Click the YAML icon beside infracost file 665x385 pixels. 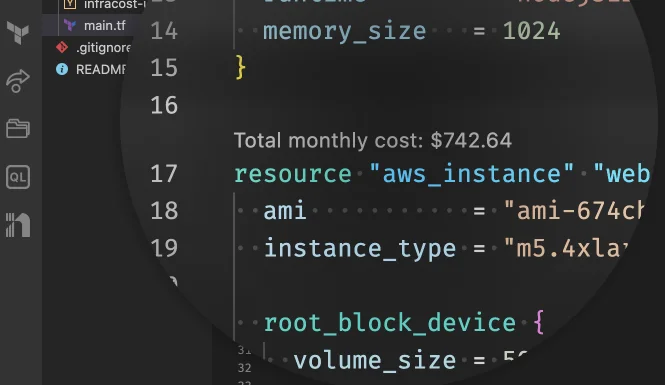70,5
